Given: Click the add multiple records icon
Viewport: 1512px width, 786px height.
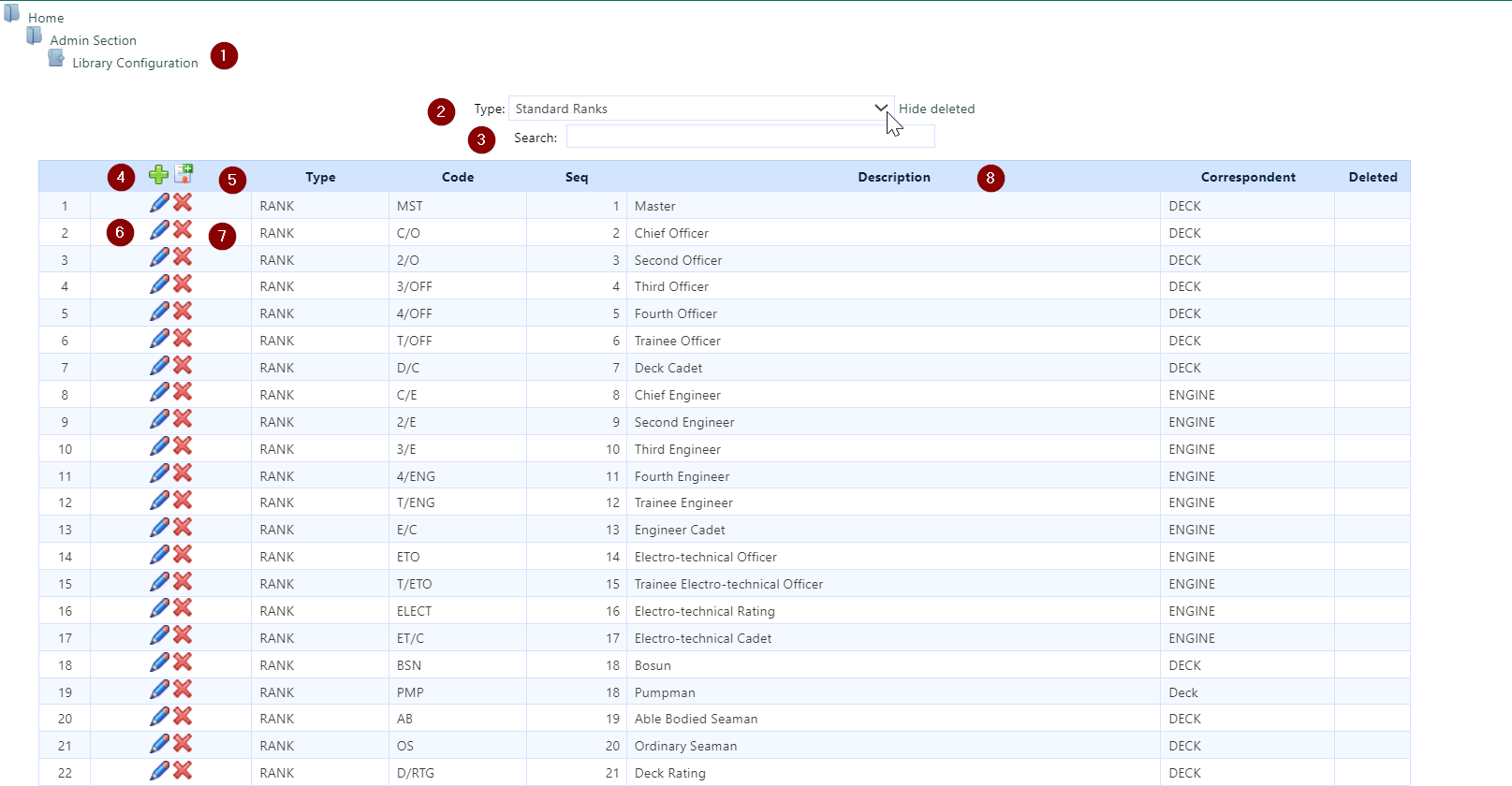Looking at the screenshot, I should [184, 173].
